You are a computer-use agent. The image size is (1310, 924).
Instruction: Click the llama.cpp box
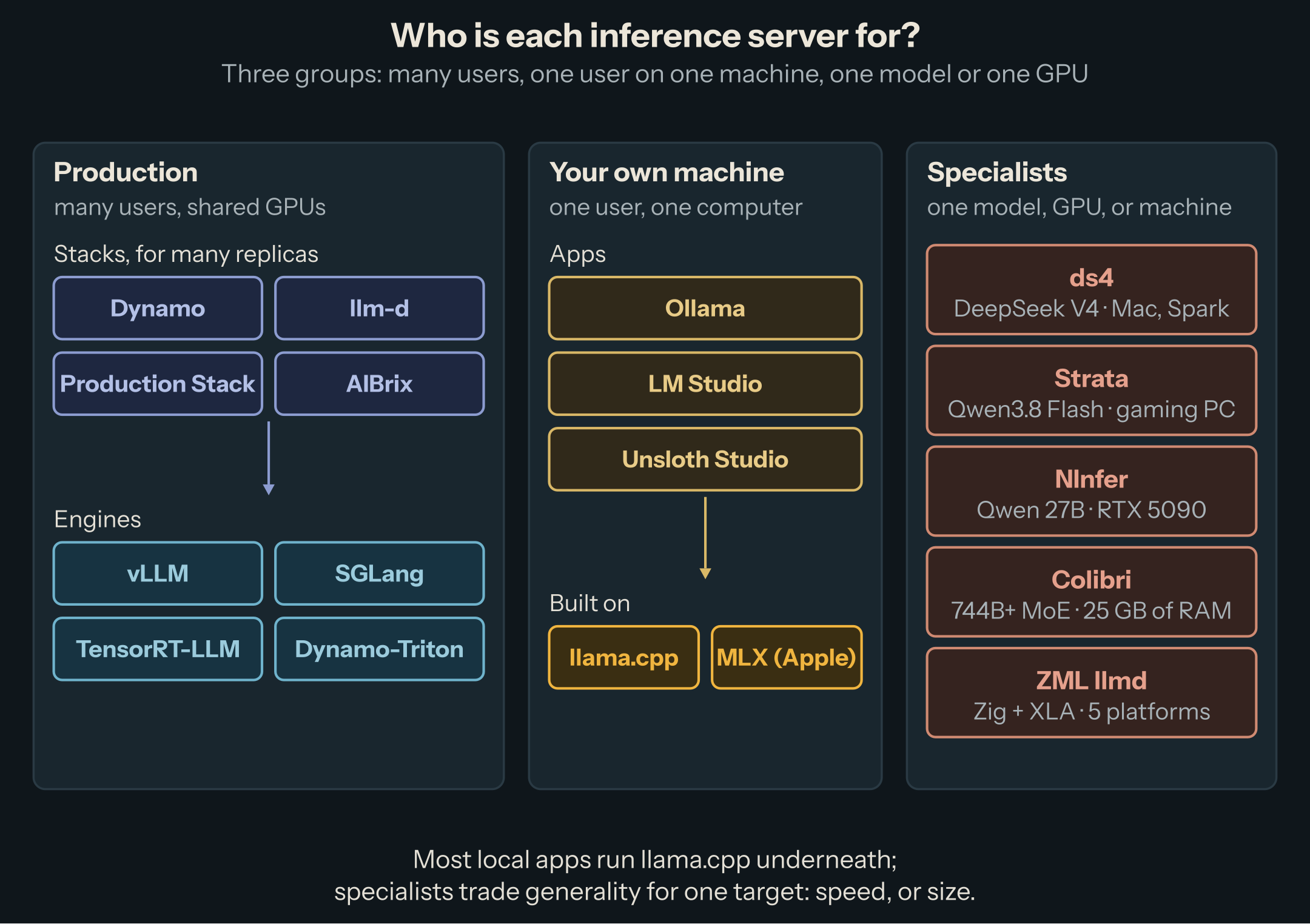[x=623, y=657]
